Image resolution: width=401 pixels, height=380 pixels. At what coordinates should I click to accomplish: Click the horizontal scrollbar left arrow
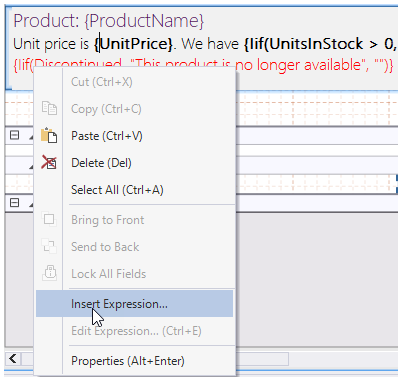click(13, 359)
